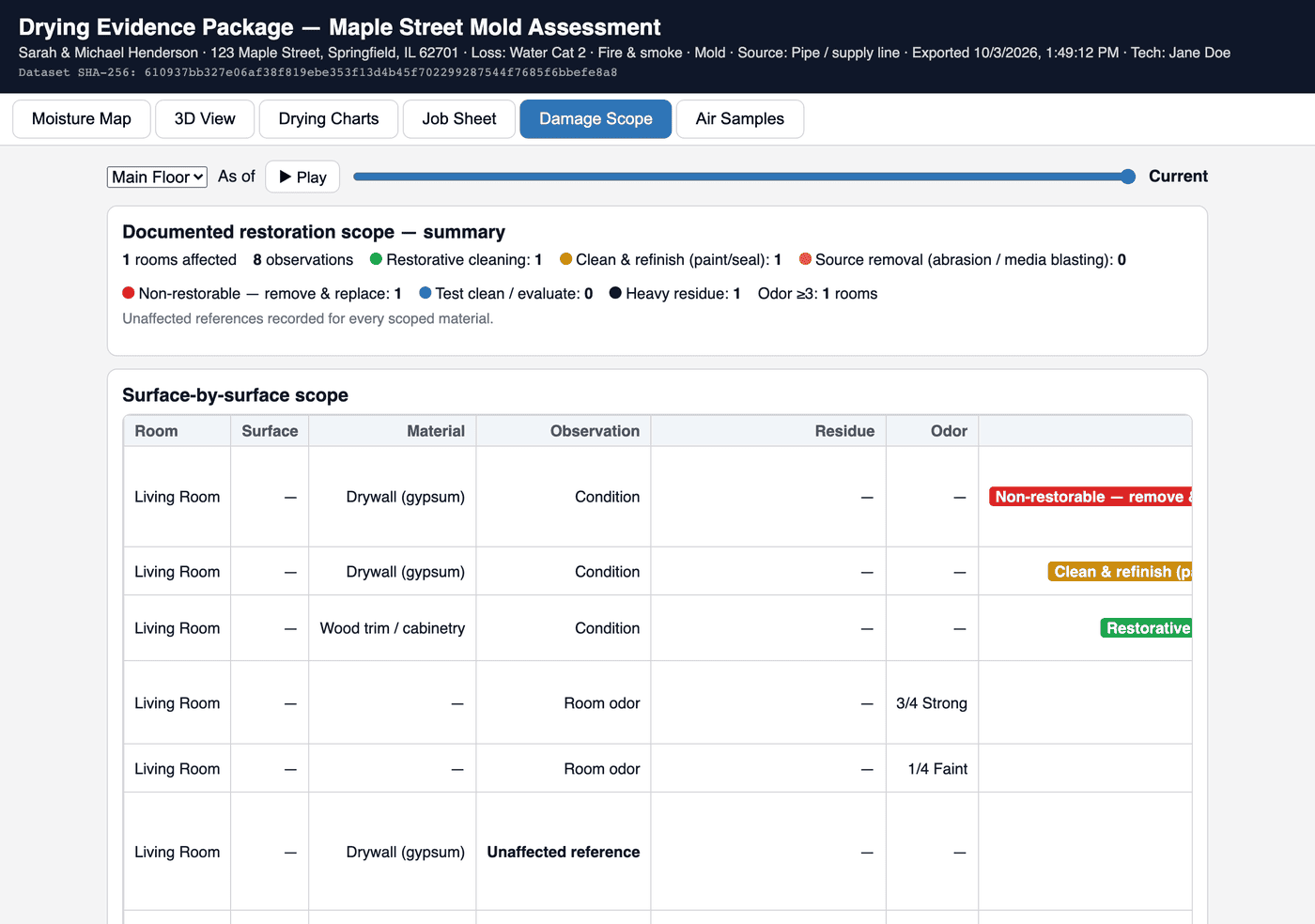The image size is (1315, 924).
Task: Open the Job Sheet tab
Action: [x=459, y=119]
